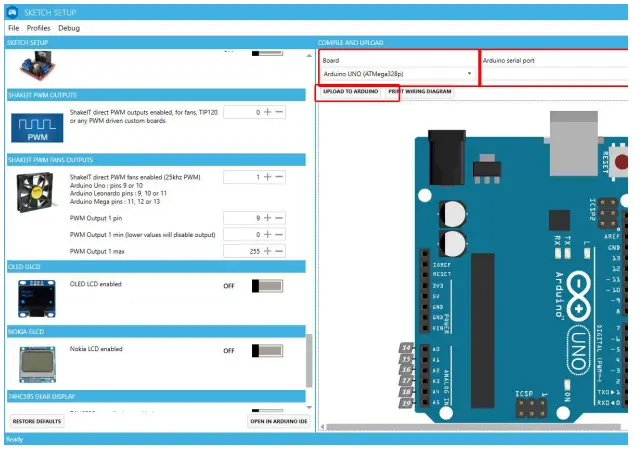The height and width of the screenshot is (449, 634).
Task: Click the SimHub gamepad icon in title bar
Action: 13,12
